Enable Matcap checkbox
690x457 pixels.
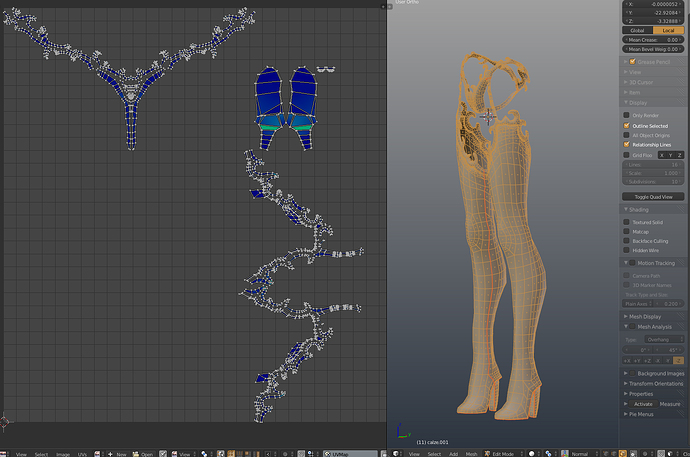tap(626, 231)
